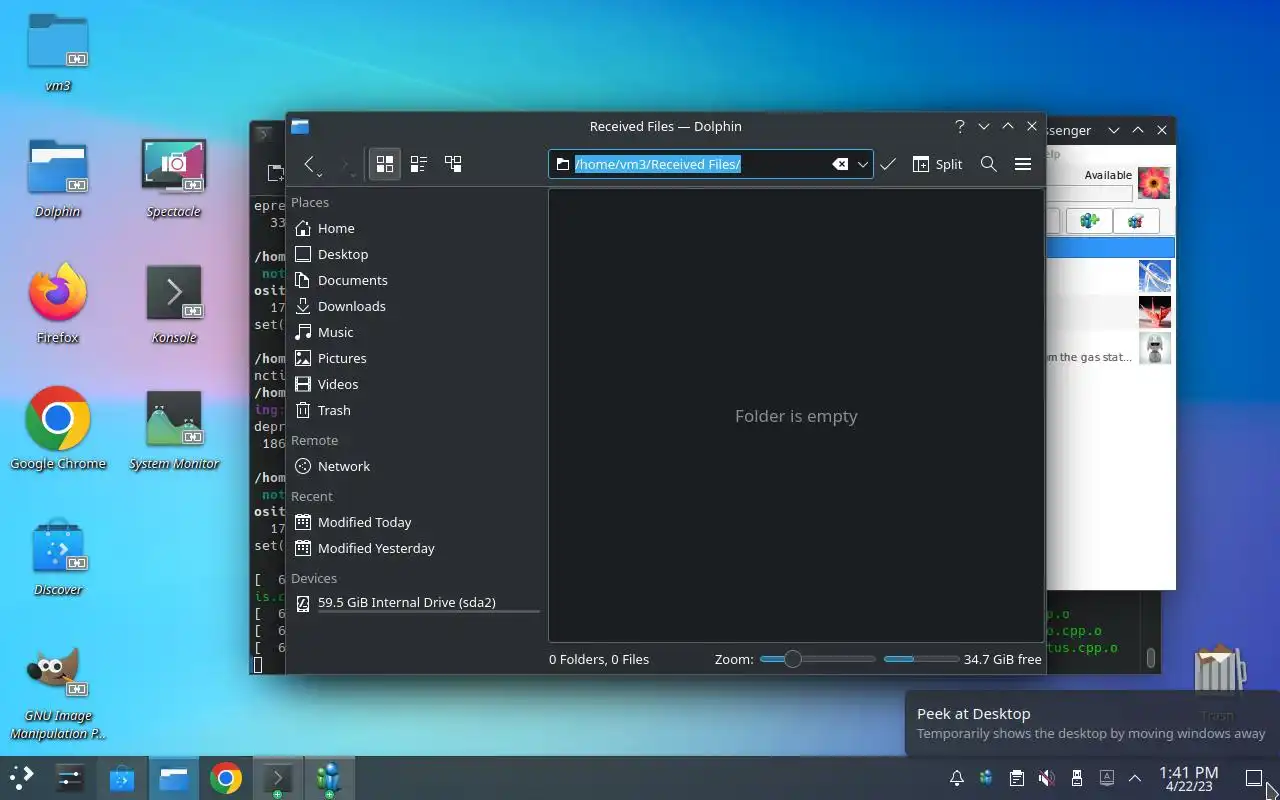Click messenger icon in system tray
This screenshot has width=1280, height=800.
(x=987, y=778)
